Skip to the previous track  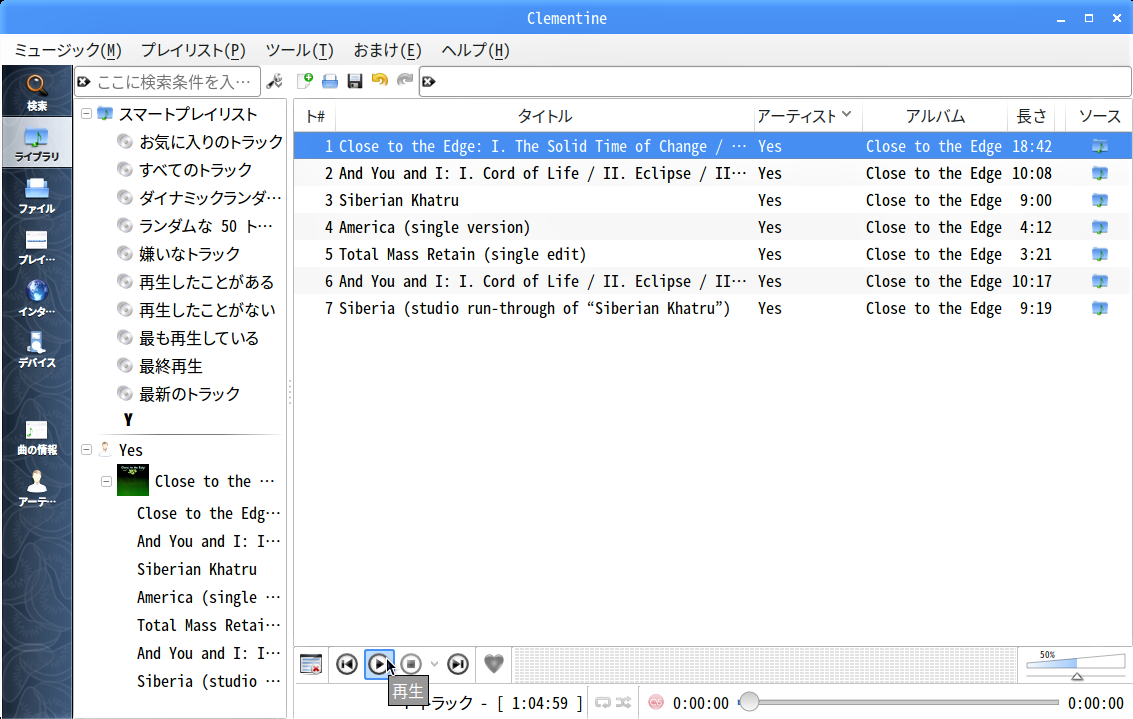(347, 664)
